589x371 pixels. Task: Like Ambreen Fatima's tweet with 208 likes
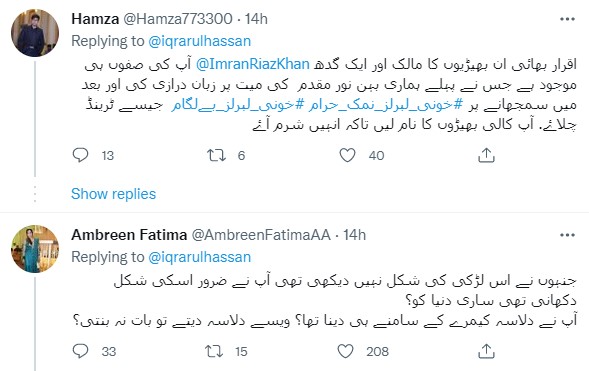[x=345, y=351]
